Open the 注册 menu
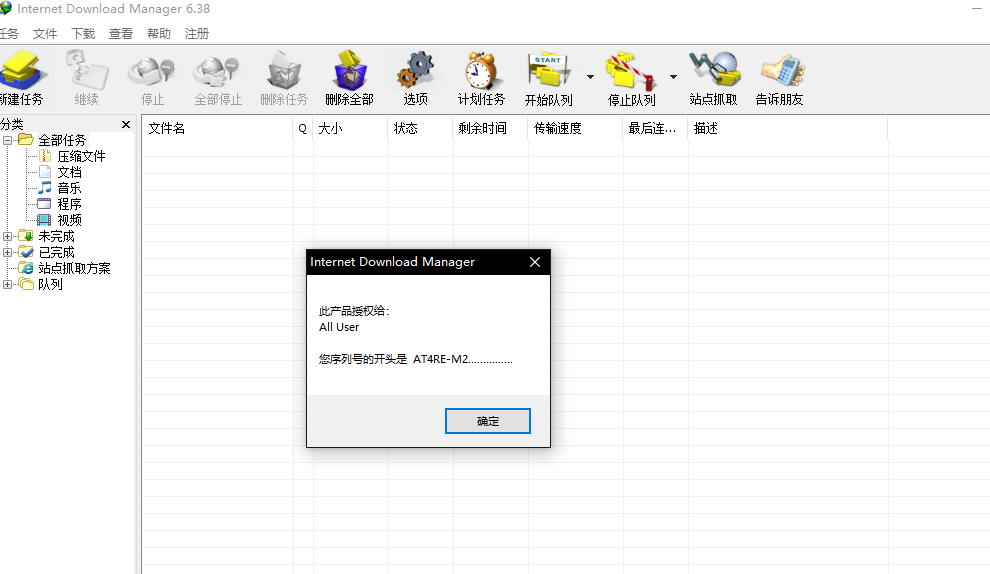Viewport: 990px width, 574px height. point(196,33)
